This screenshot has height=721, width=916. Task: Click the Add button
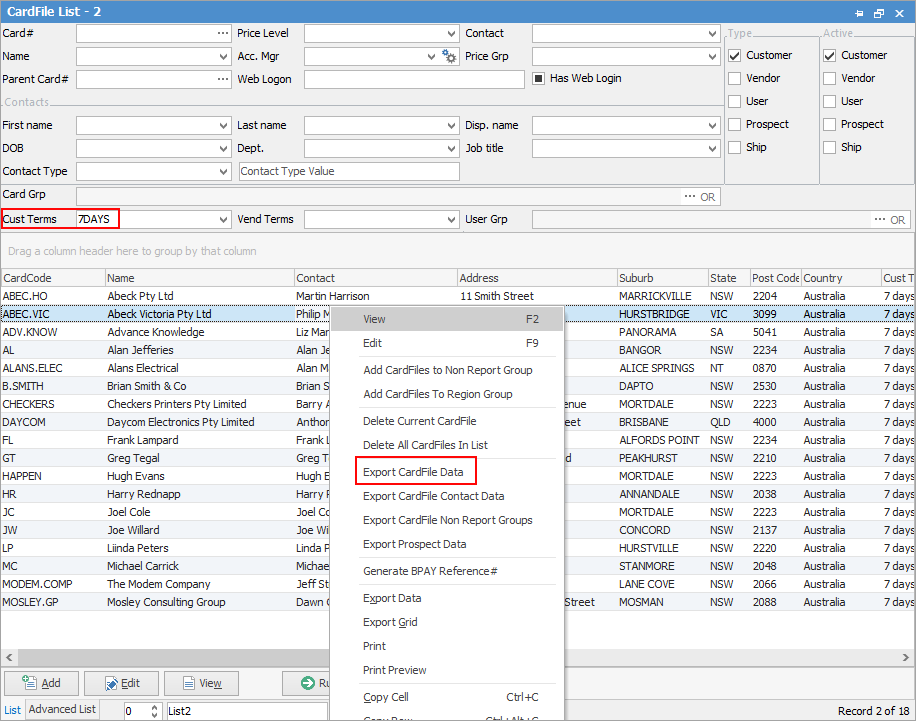click(42, 683)
